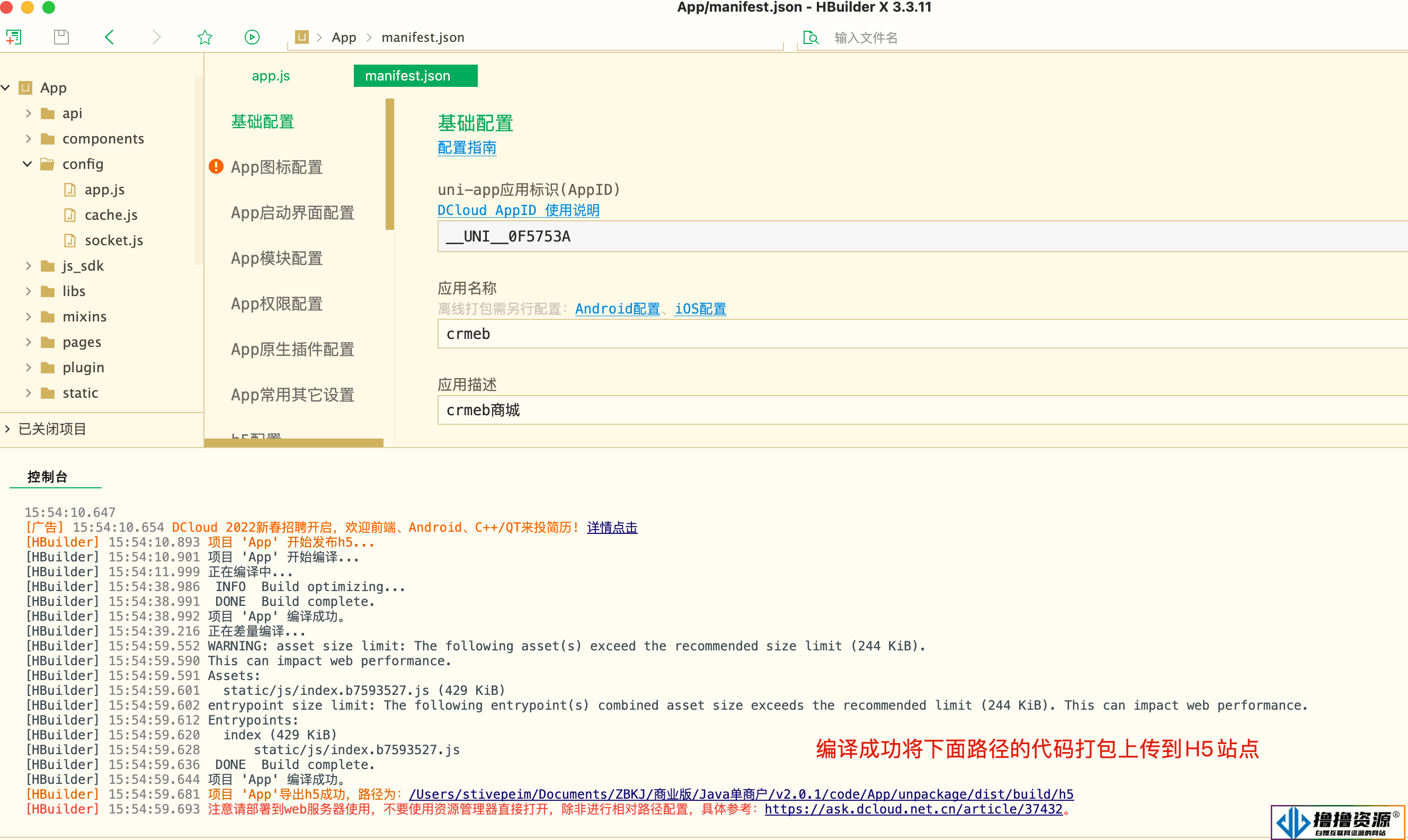Viewport: 1408px width, 840px height.
Task: Open the ask.dcloud.net.cn article link
Action: coord(913,809)
